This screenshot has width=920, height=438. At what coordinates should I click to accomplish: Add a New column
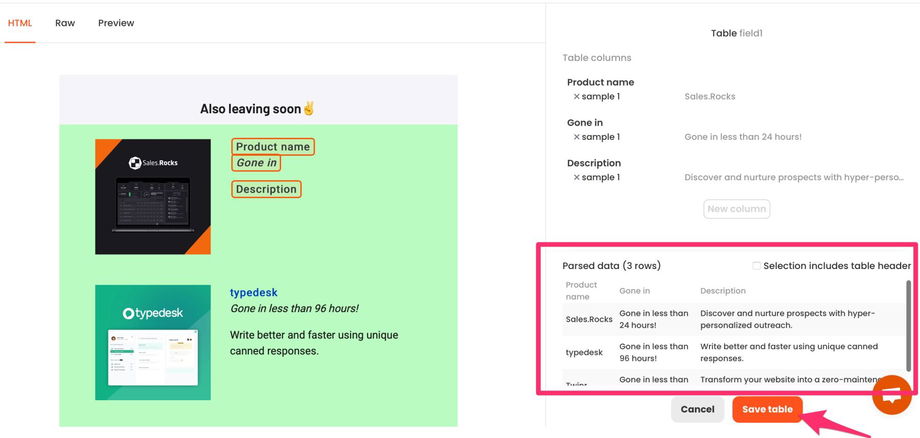pos(737,209)
